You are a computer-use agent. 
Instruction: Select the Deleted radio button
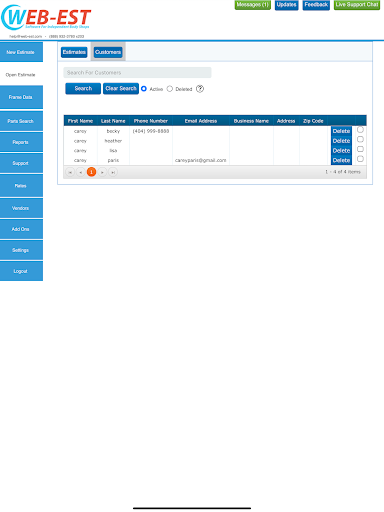[170, 89]
